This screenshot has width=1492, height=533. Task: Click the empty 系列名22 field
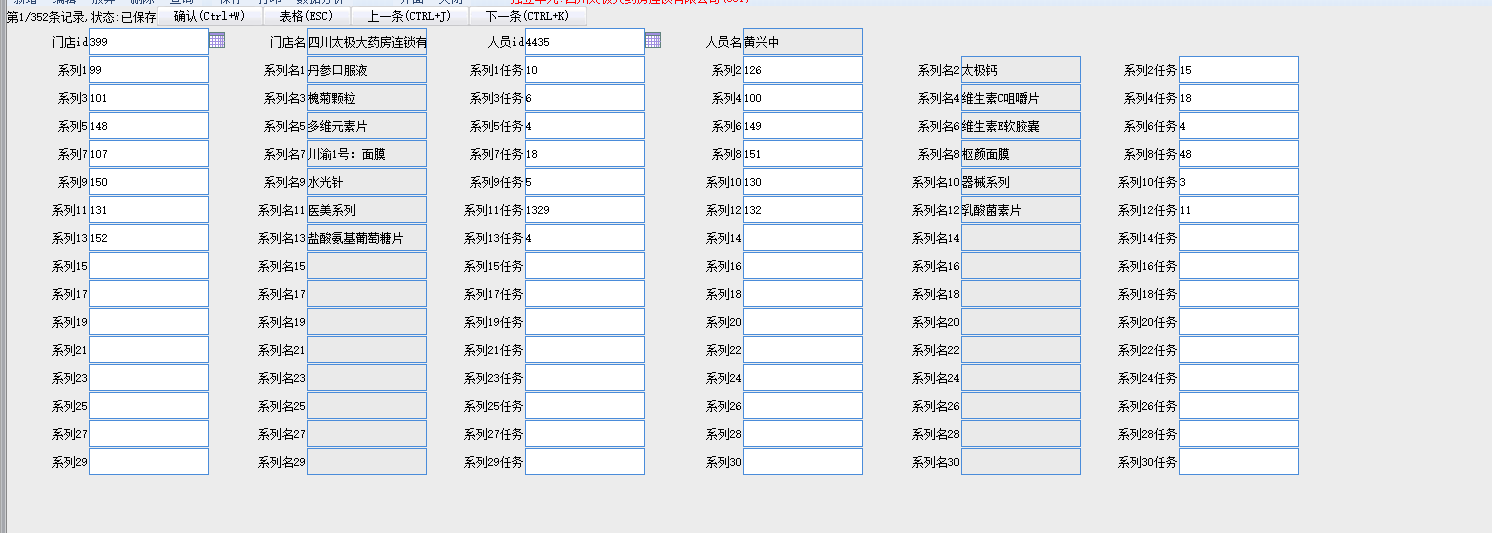coord(1021,350)
